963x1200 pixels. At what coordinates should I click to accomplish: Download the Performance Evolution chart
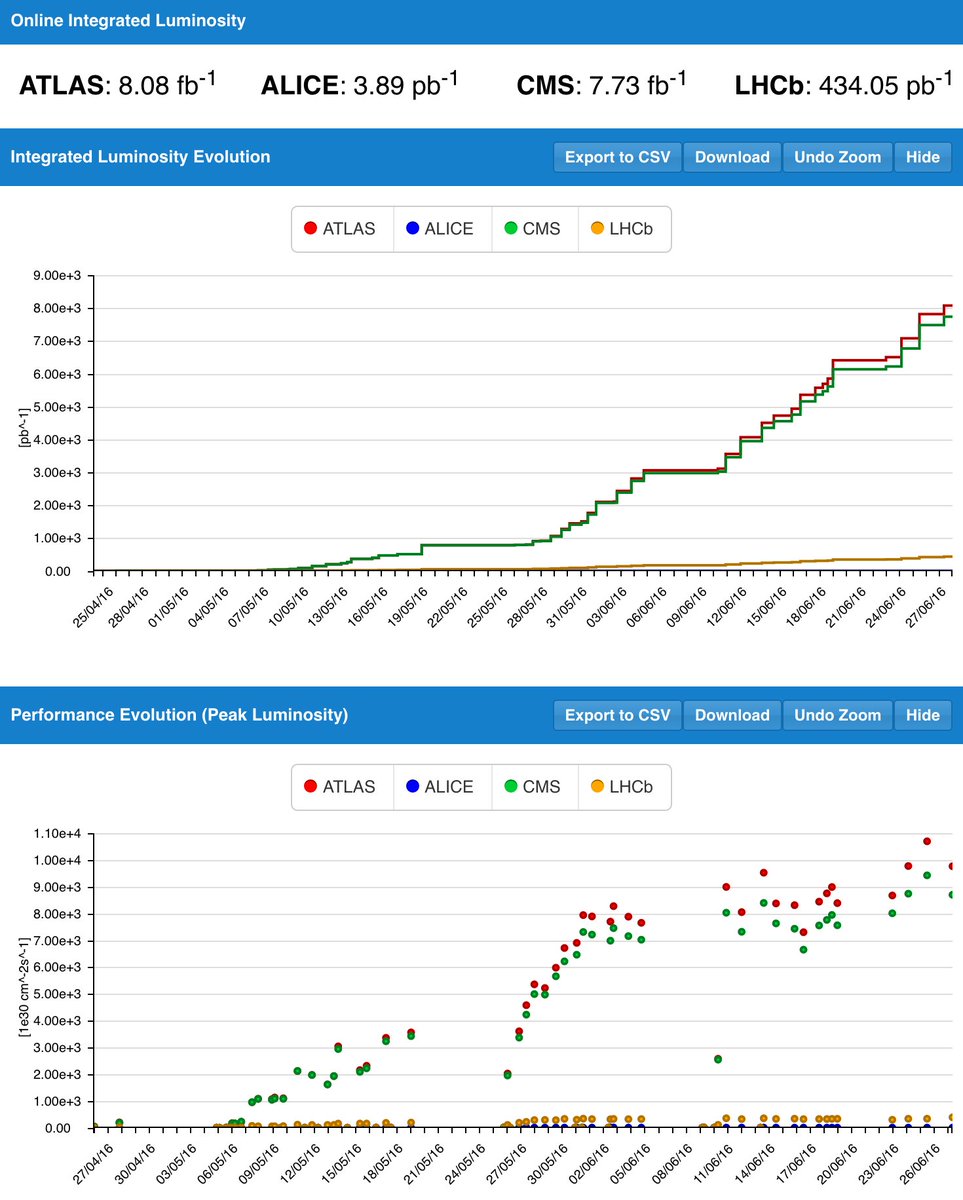click(x=732, y=715)
